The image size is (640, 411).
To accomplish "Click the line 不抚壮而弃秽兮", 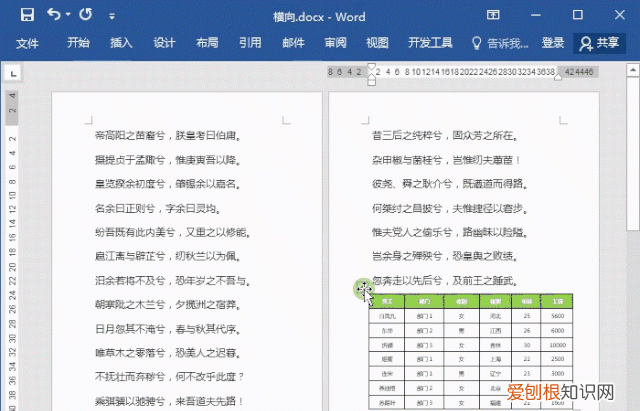I will (169, 377).
